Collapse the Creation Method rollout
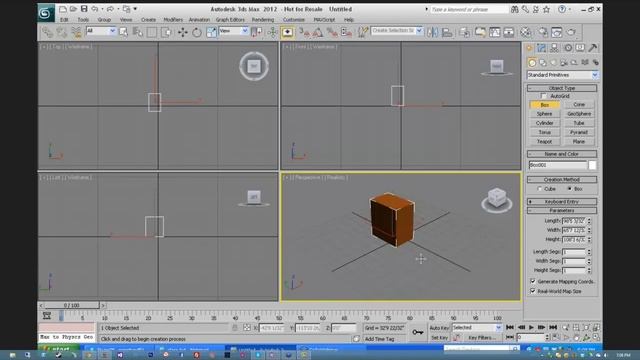This screenshot has height=360, width=640. click(x=562, y=180)
